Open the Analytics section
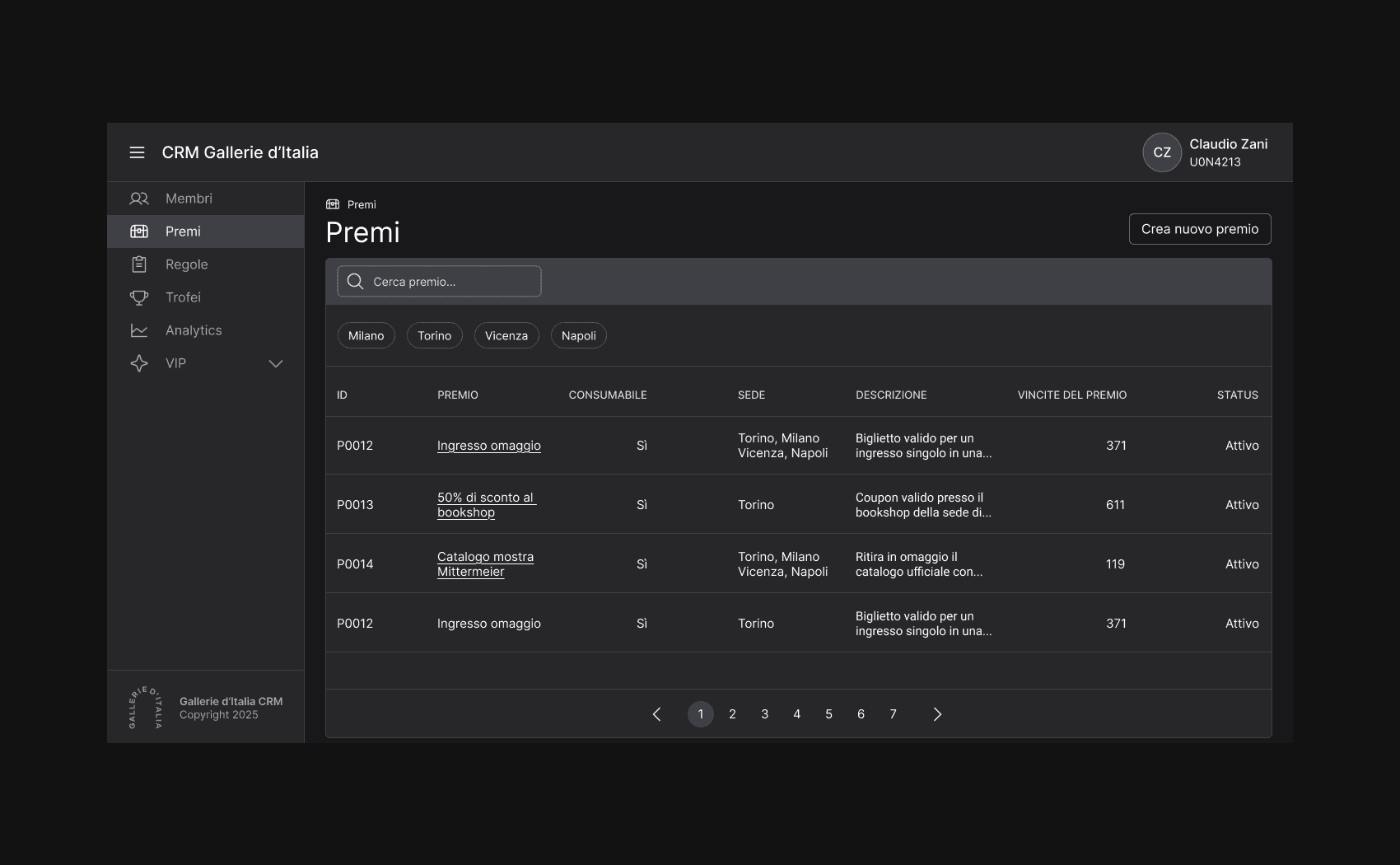This screenshot has width=1400, height=865. [x=206, y=330]
